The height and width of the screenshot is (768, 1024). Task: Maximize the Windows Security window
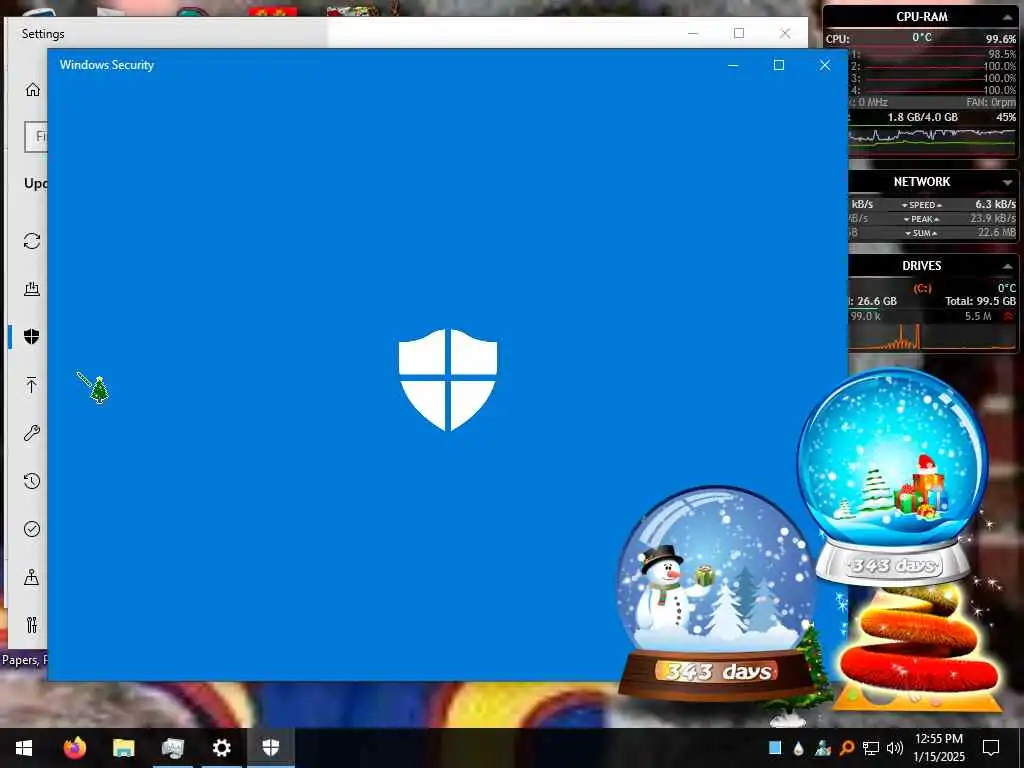778,65
